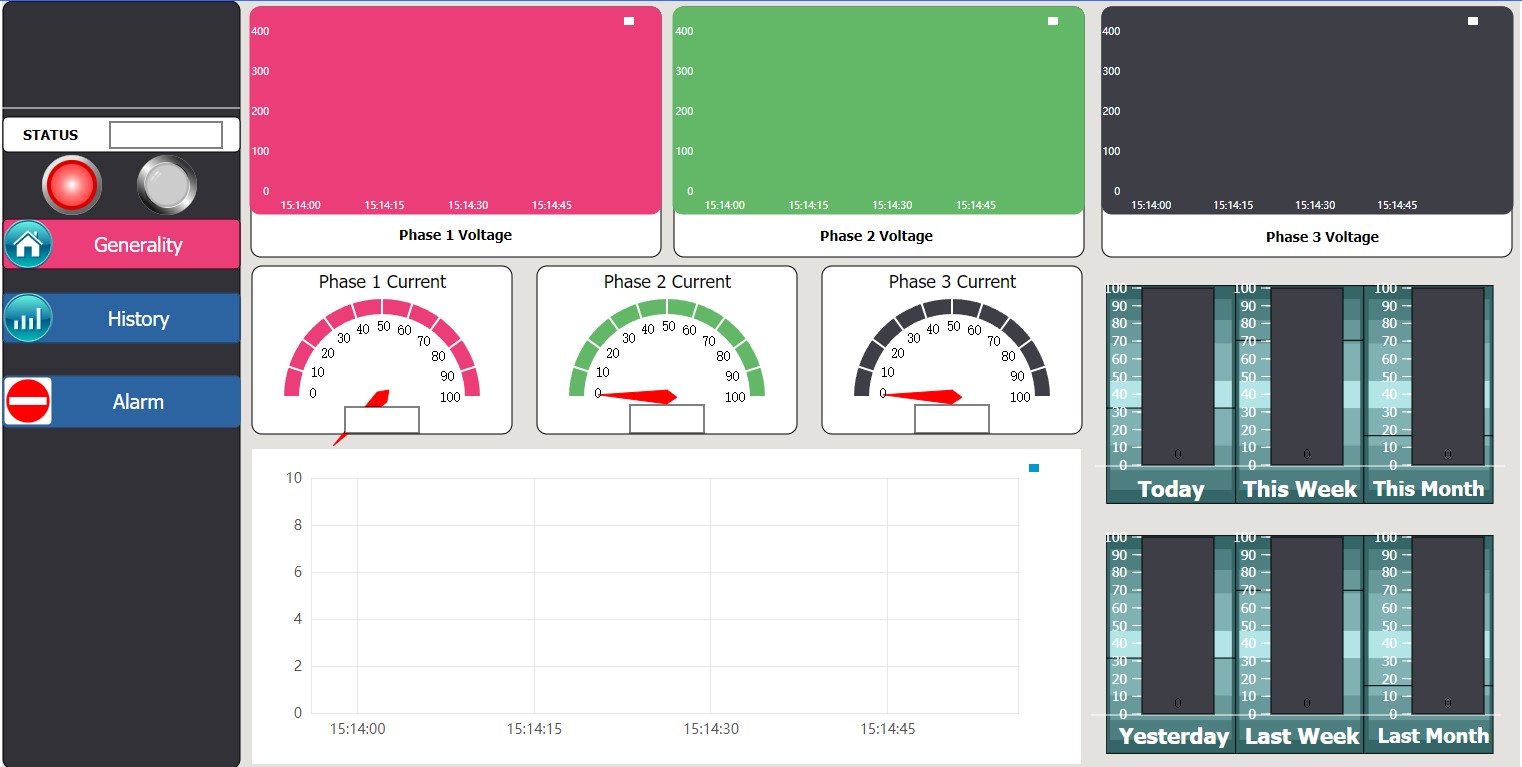
Task: Click the Phase 3 Voltage legend marker
Action: pos(1473,21)
